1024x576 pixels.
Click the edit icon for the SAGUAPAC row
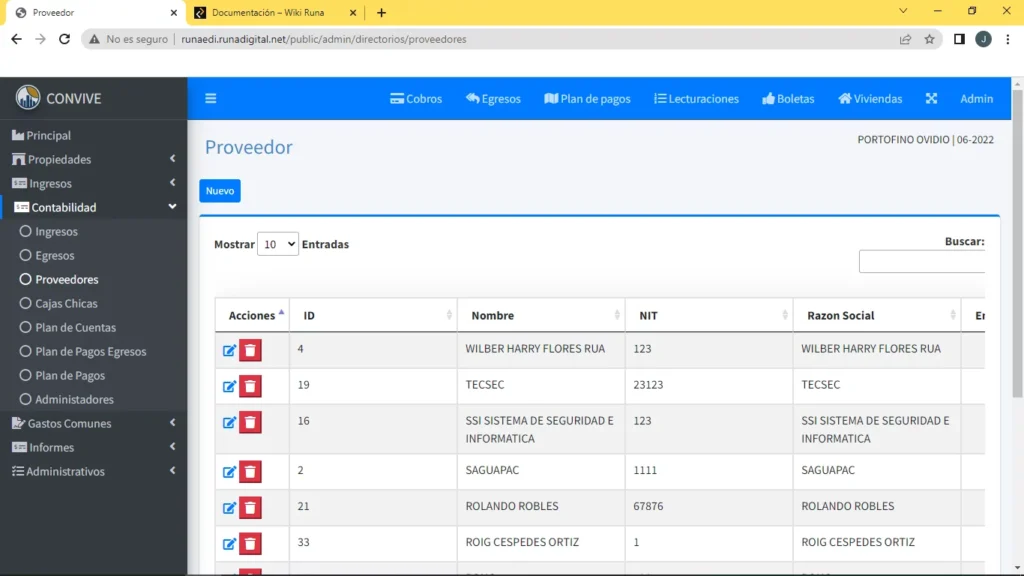(229, 472)
